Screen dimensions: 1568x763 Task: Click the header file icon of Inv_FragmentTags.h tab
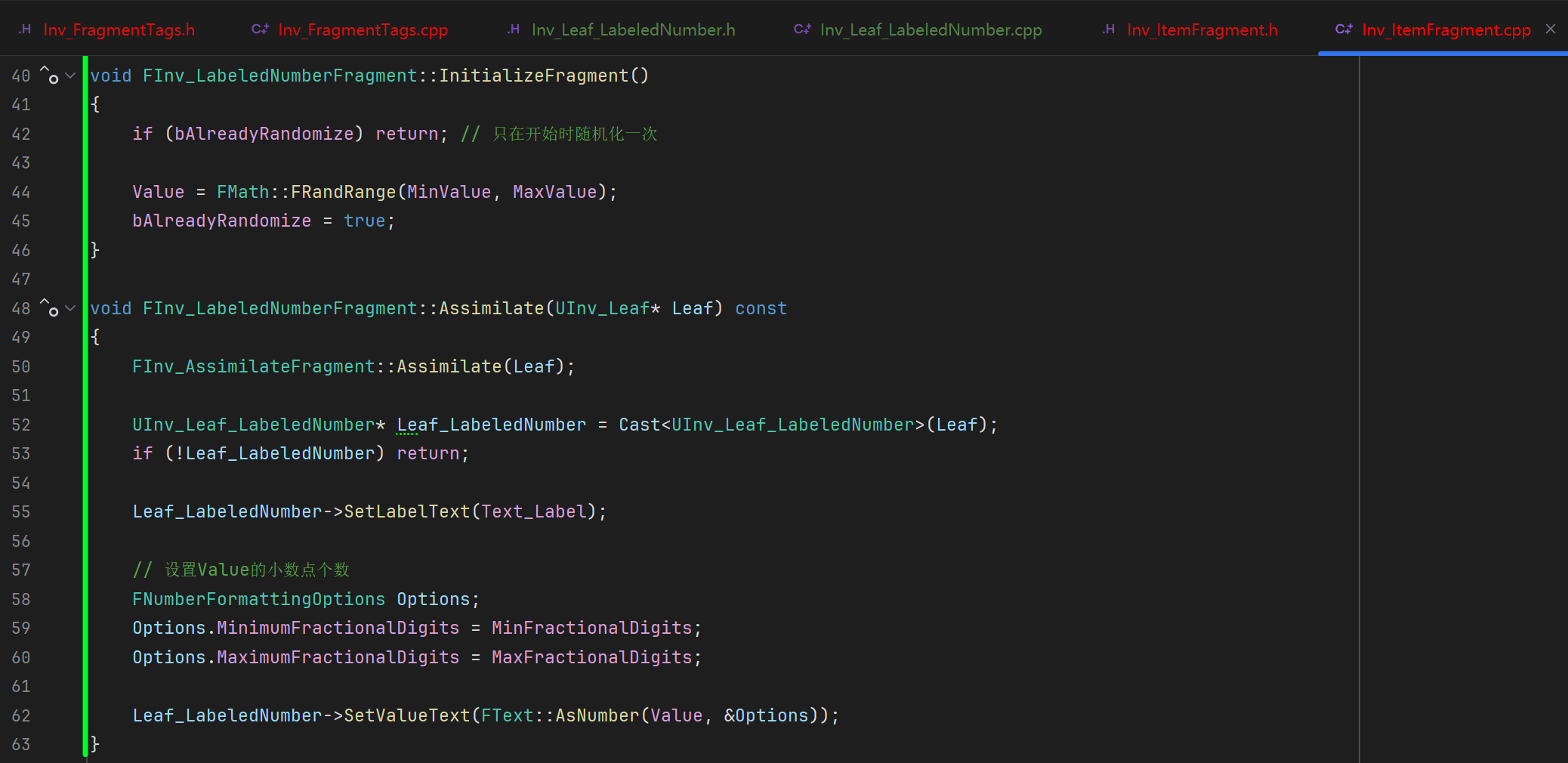click(x=25, y=29)
